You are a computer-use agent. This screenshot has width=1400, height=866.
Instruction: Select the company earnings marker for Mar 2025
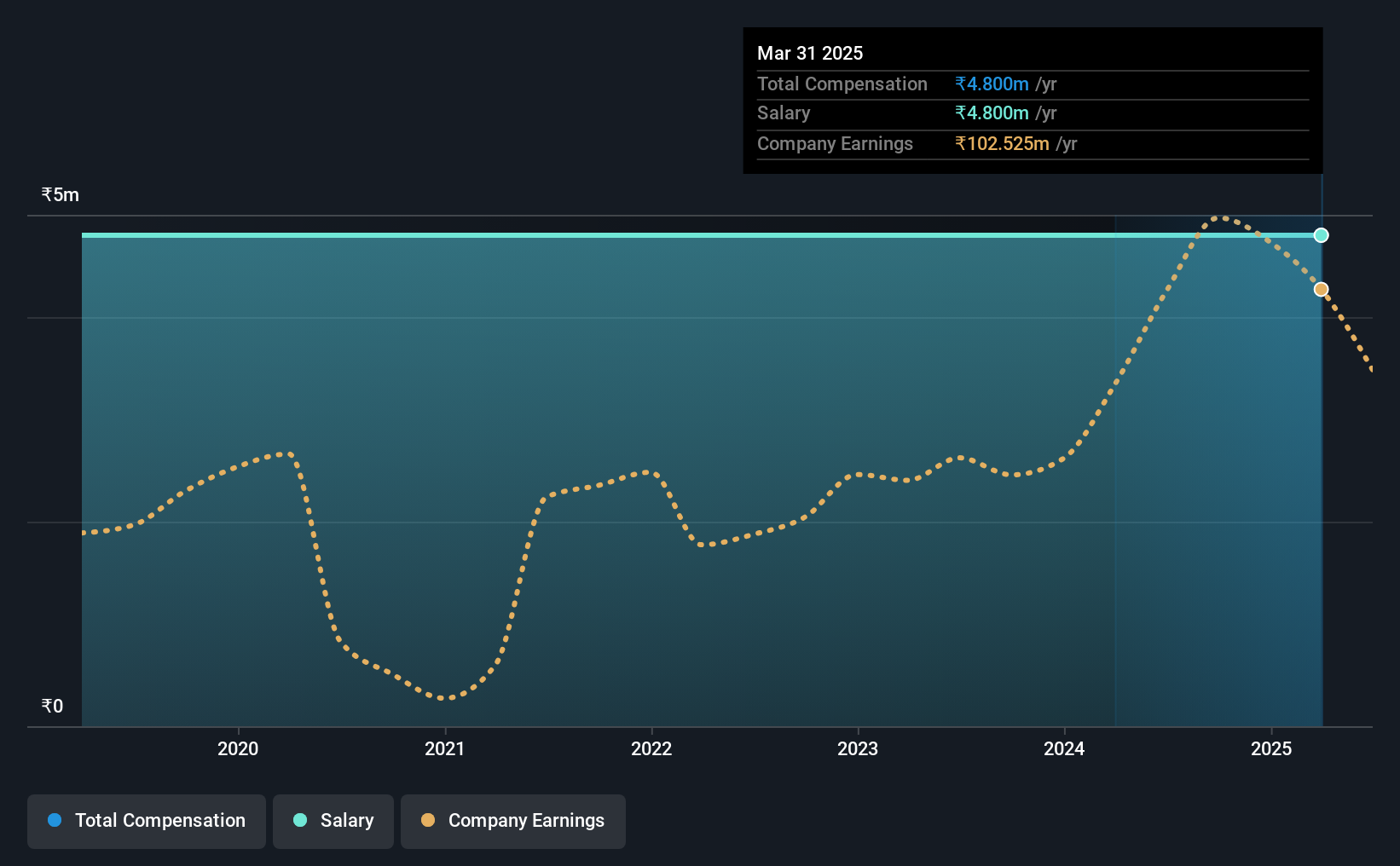(x=1321, y=290)
